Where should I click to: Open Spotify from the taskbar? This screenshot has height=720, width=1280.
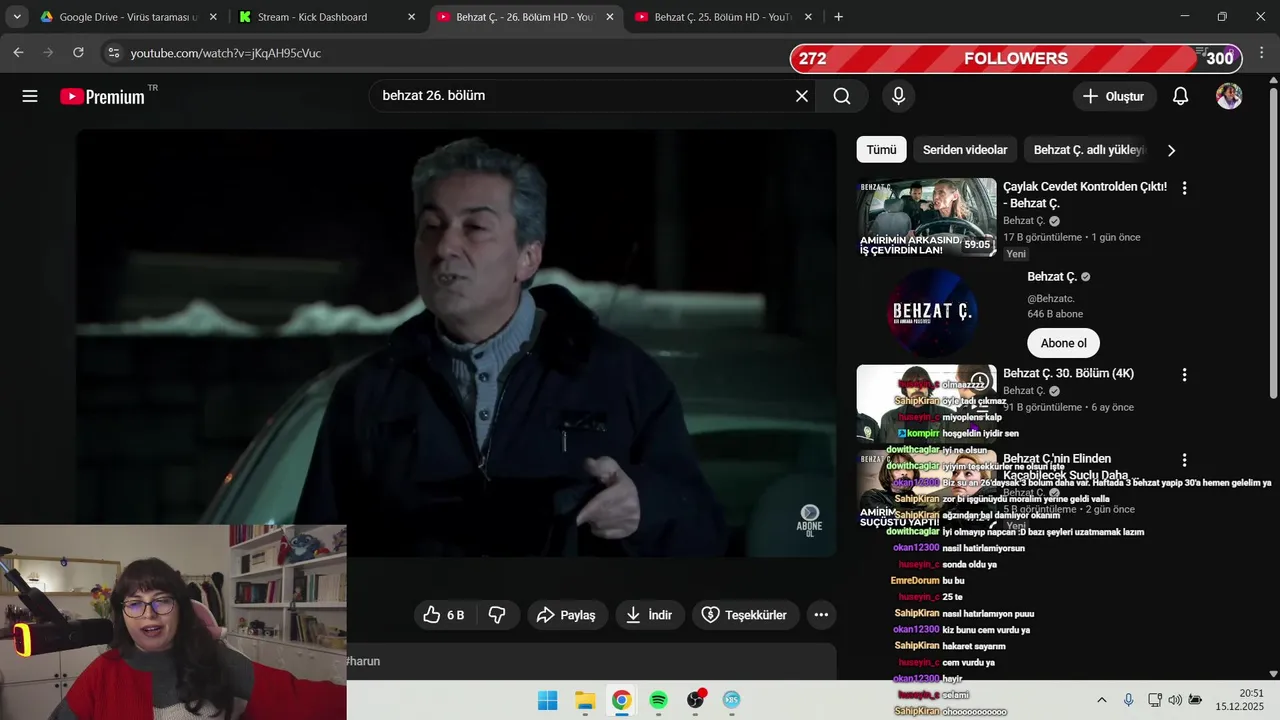coord(658,700)
